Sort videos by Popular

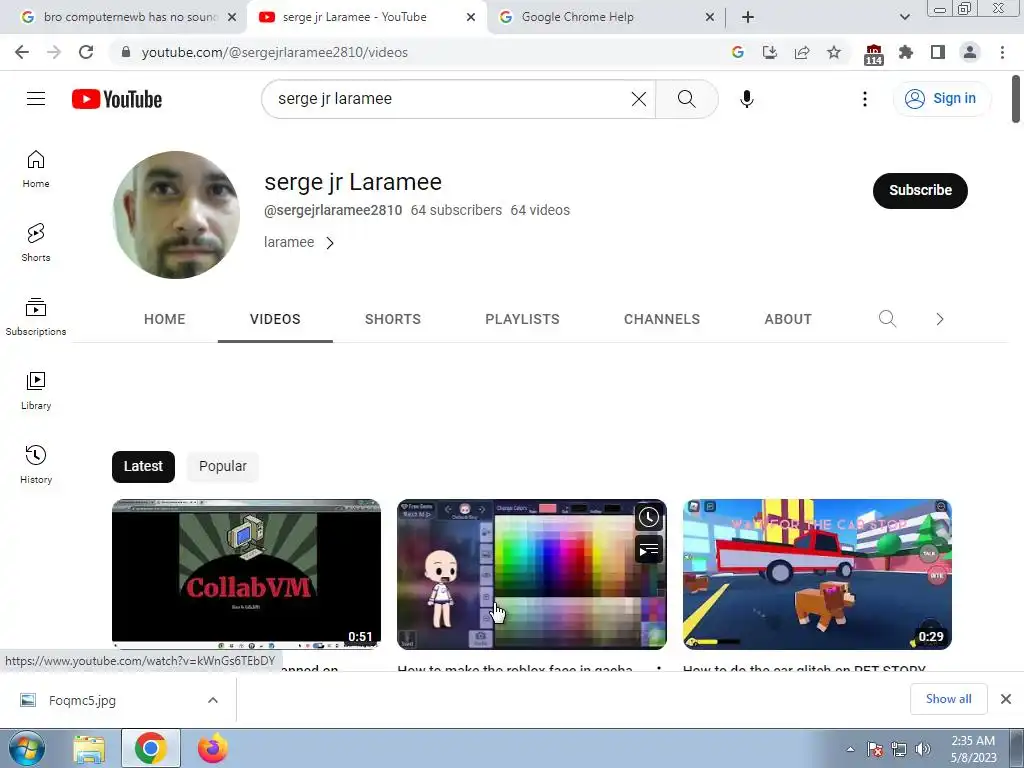tap(223, 466)
